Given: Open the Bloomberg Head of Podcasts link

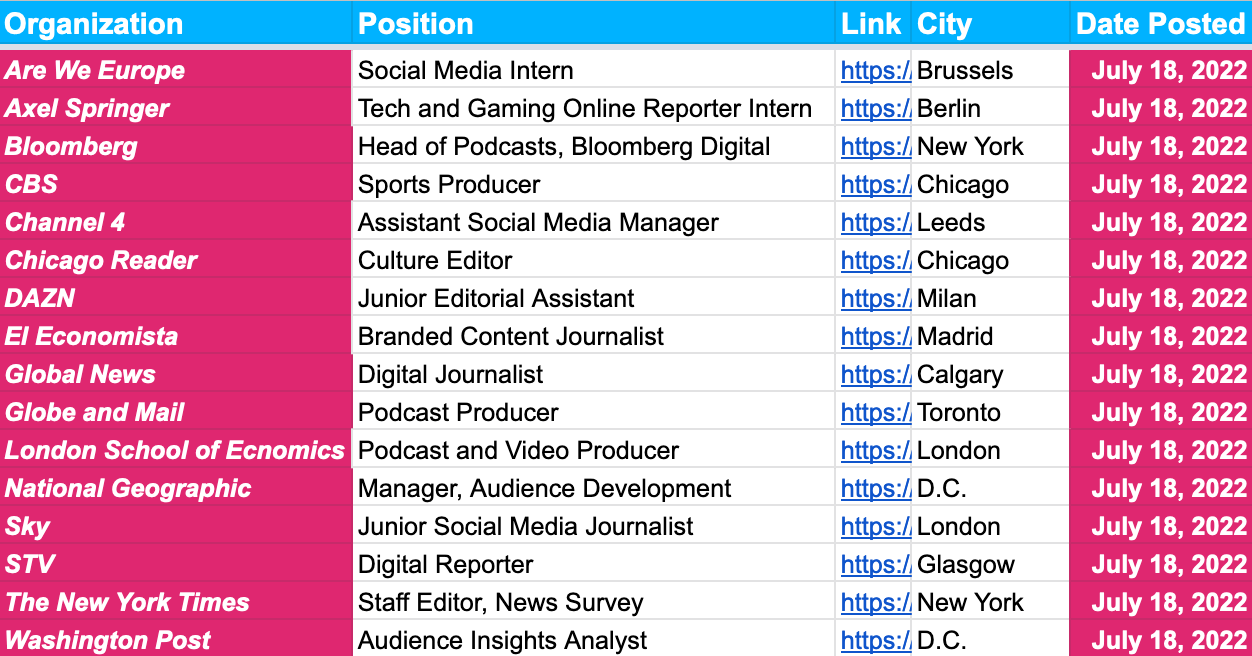Looking at the screenshot, I should pos(874,147).
